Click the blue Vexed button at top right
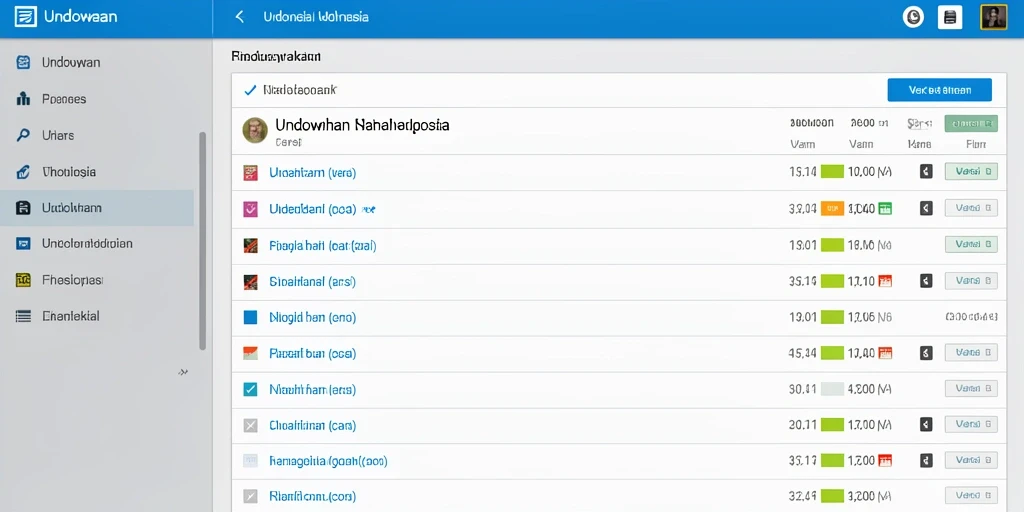Viewport: 1024px width, 512px height. (940, 90)
